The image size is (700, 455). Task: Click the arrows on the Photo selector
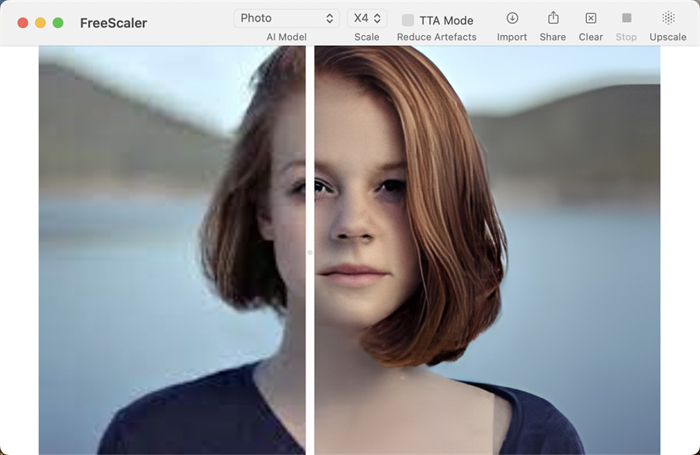tap(330, 18)
